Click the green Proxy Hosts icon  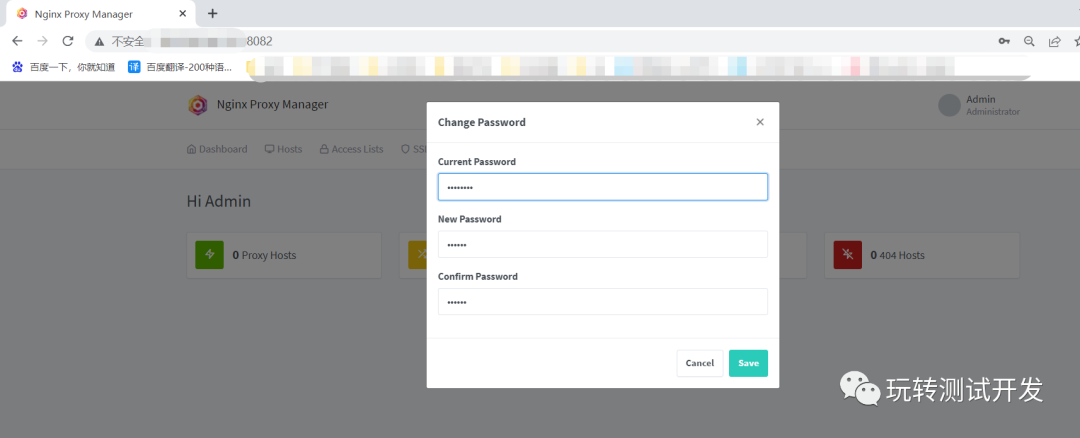210,255
